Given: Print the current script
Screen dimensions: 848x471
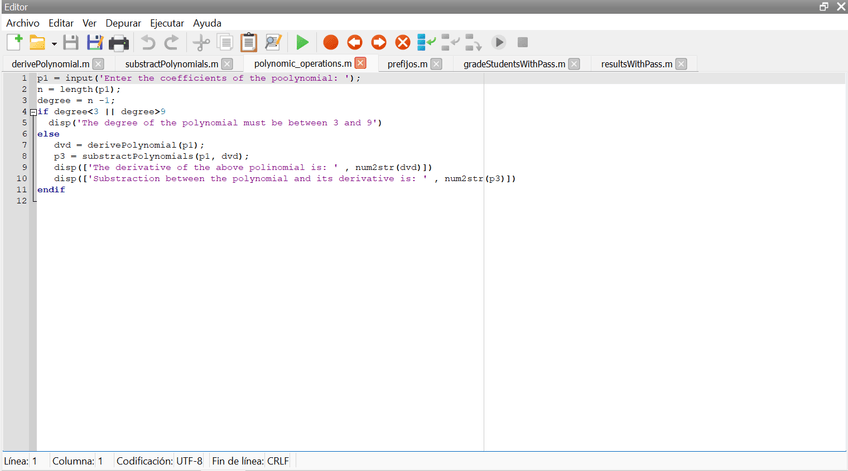Looking at the screenshot, I should click(119, 42).
